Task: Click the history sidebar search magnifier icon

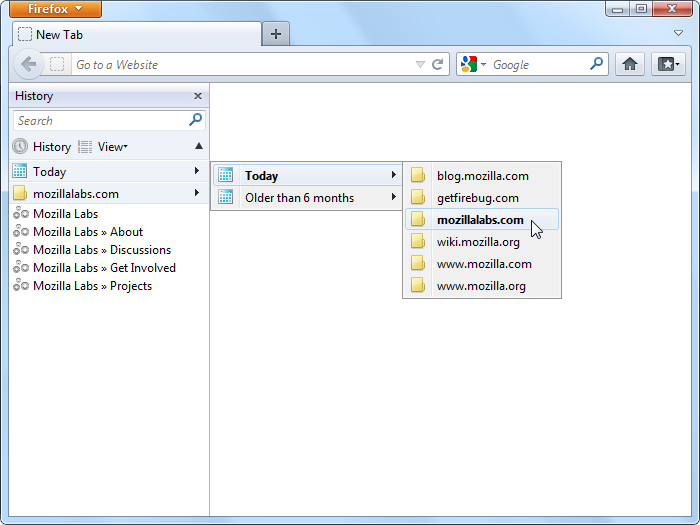Action: (196, 120)
